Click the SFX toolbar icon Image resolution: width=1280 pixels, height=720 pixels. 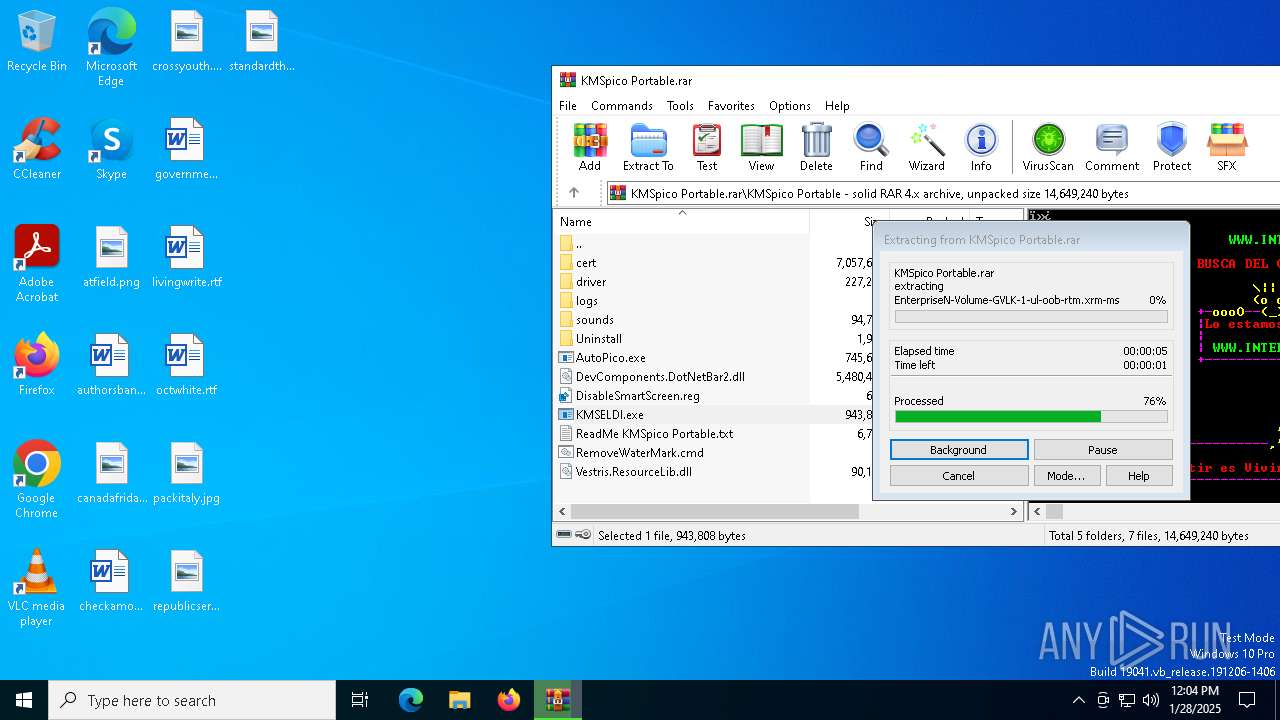pyautogui.click(x=1227, y=148)
